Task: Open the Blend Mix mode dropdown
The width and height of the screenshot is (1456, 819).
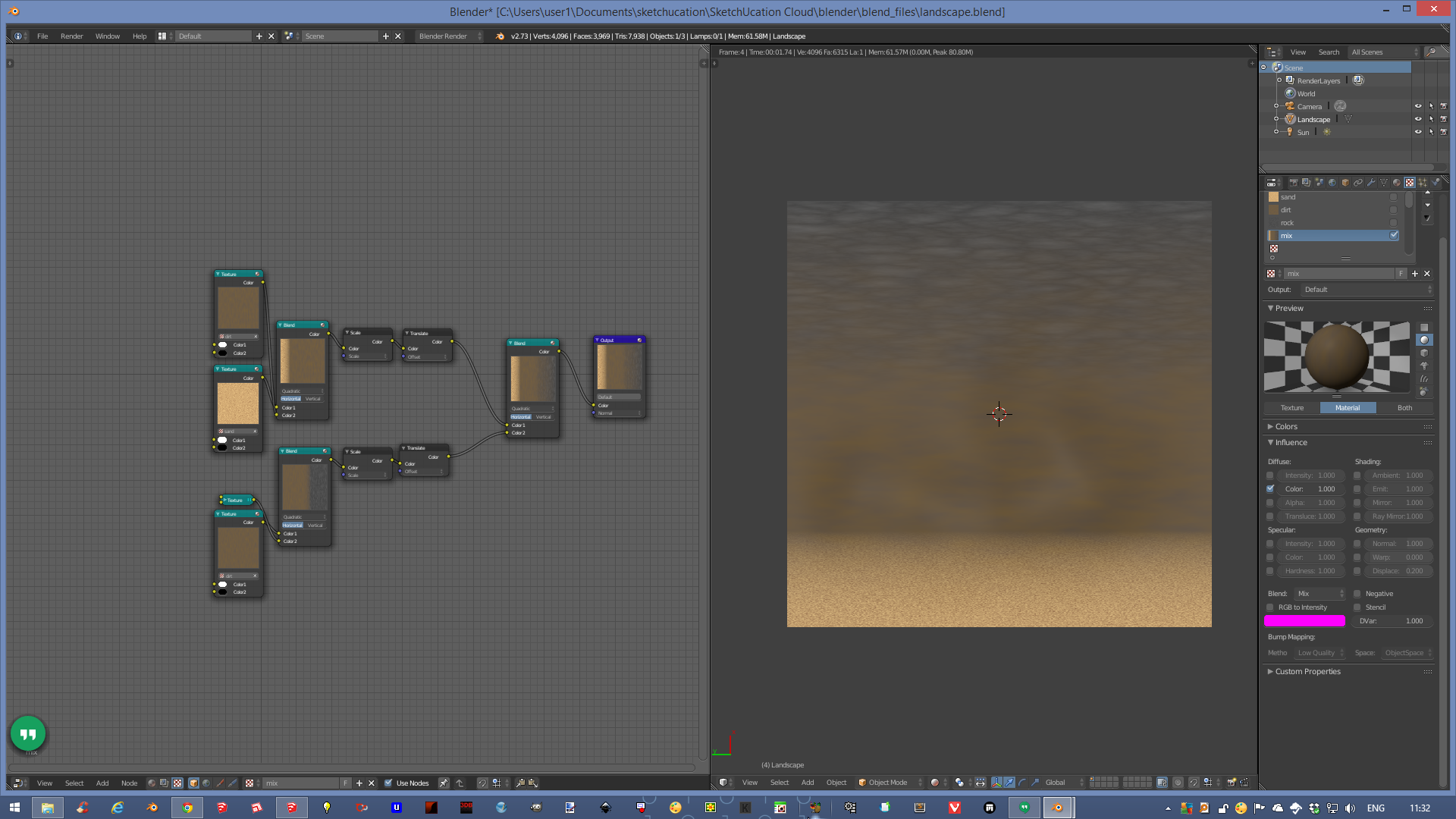Action: click(x=1319, y=594)
